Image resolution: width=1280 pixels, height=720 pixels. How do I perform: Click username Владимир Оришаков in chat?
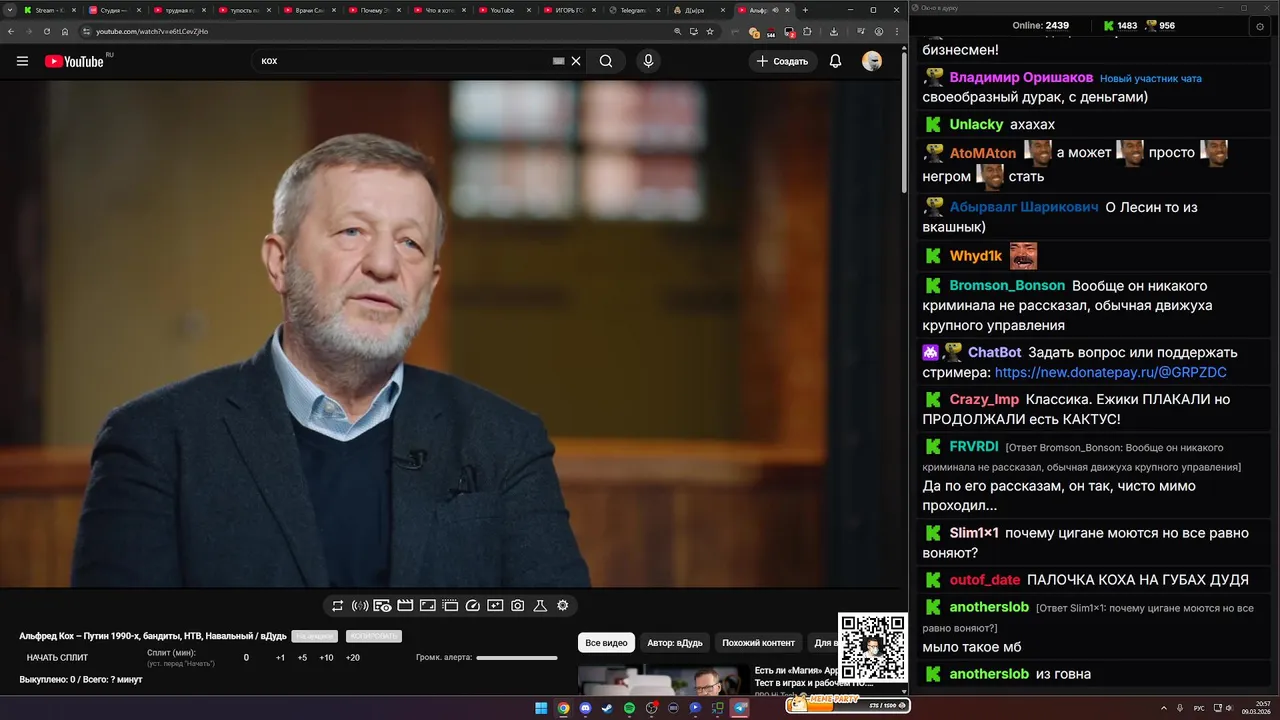tap(1021, 77)
